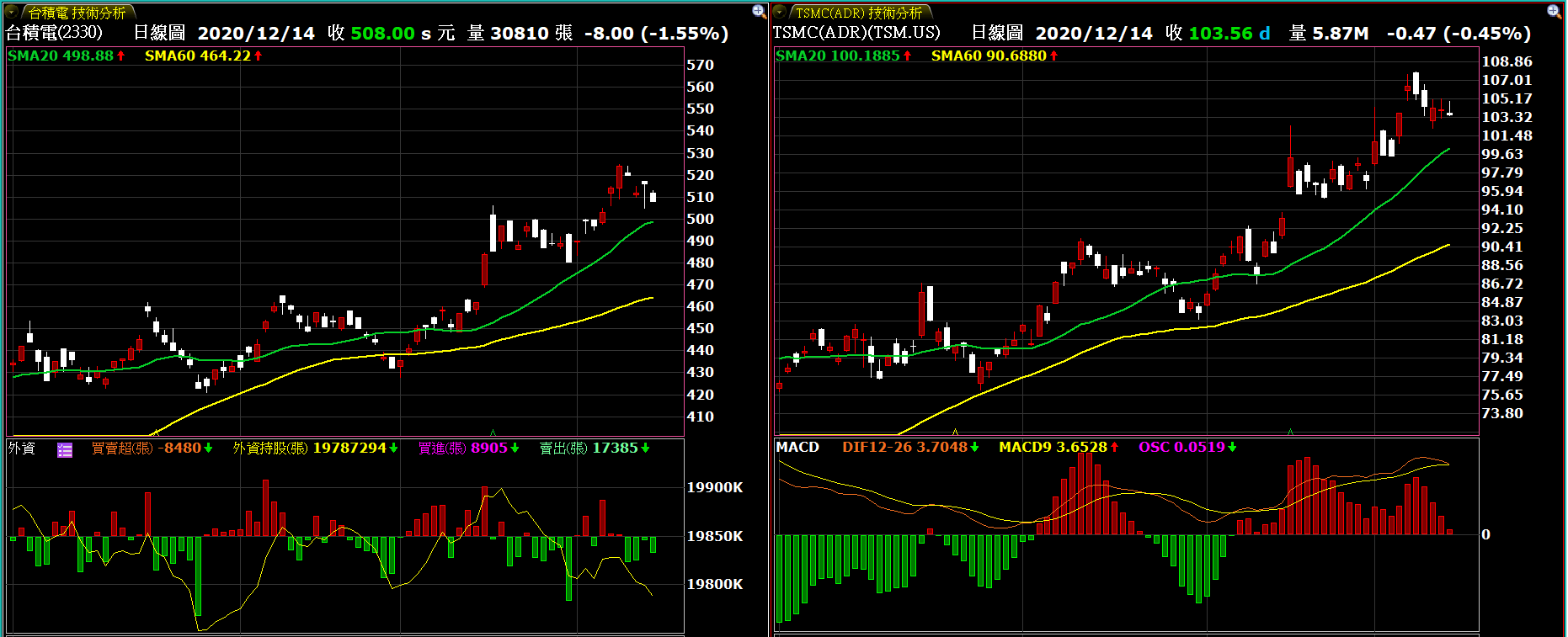
Task: Zoom in the TSMC(ADR) chart with magnifier icon
Action: [x=1555, y=11]
